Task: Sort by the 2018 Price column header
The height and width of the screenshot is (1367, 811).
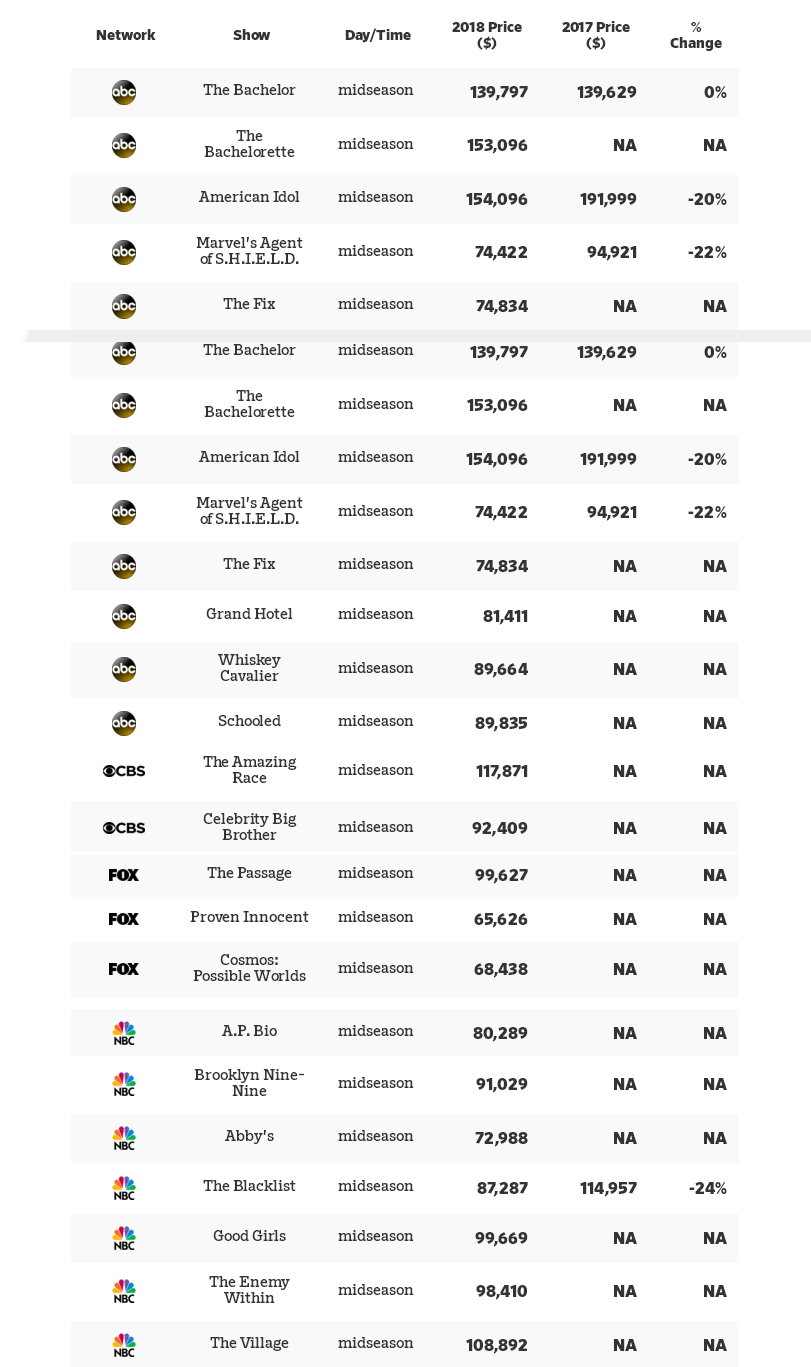Action: click(x=487, y=35)
